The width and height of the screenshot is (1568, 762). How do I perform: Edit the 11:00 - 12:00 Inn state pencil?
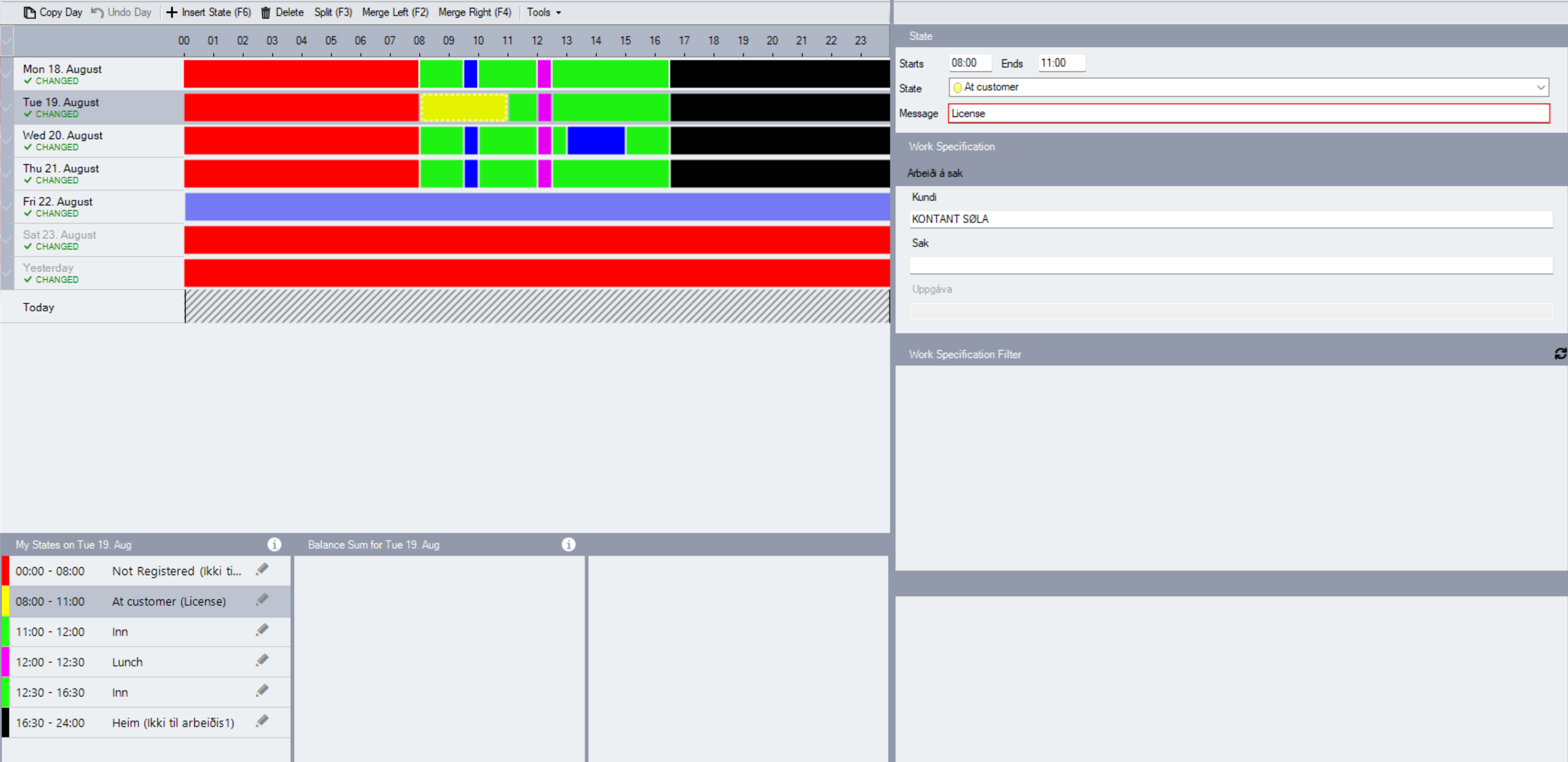(262, 631)
